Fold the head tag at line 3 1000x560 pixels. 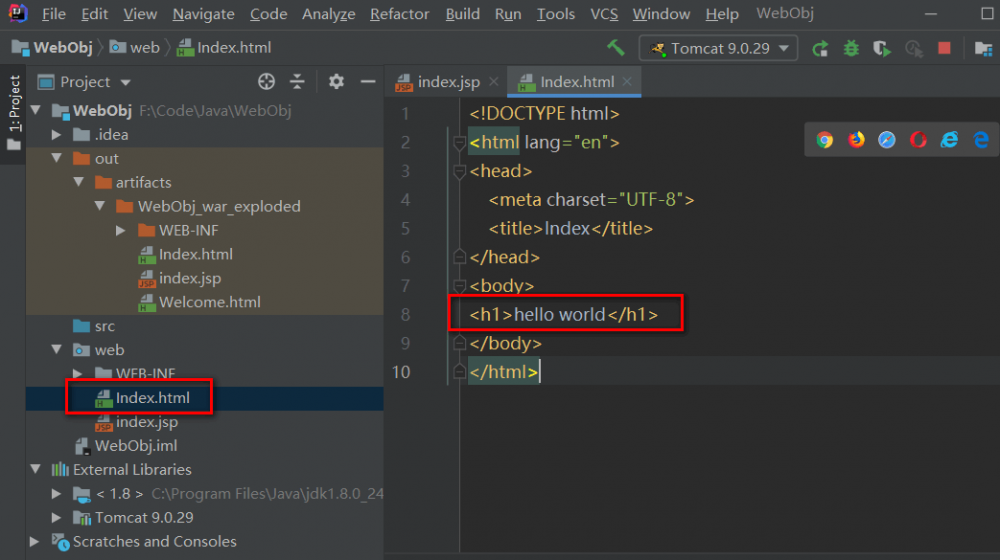[x=459, y=171]
